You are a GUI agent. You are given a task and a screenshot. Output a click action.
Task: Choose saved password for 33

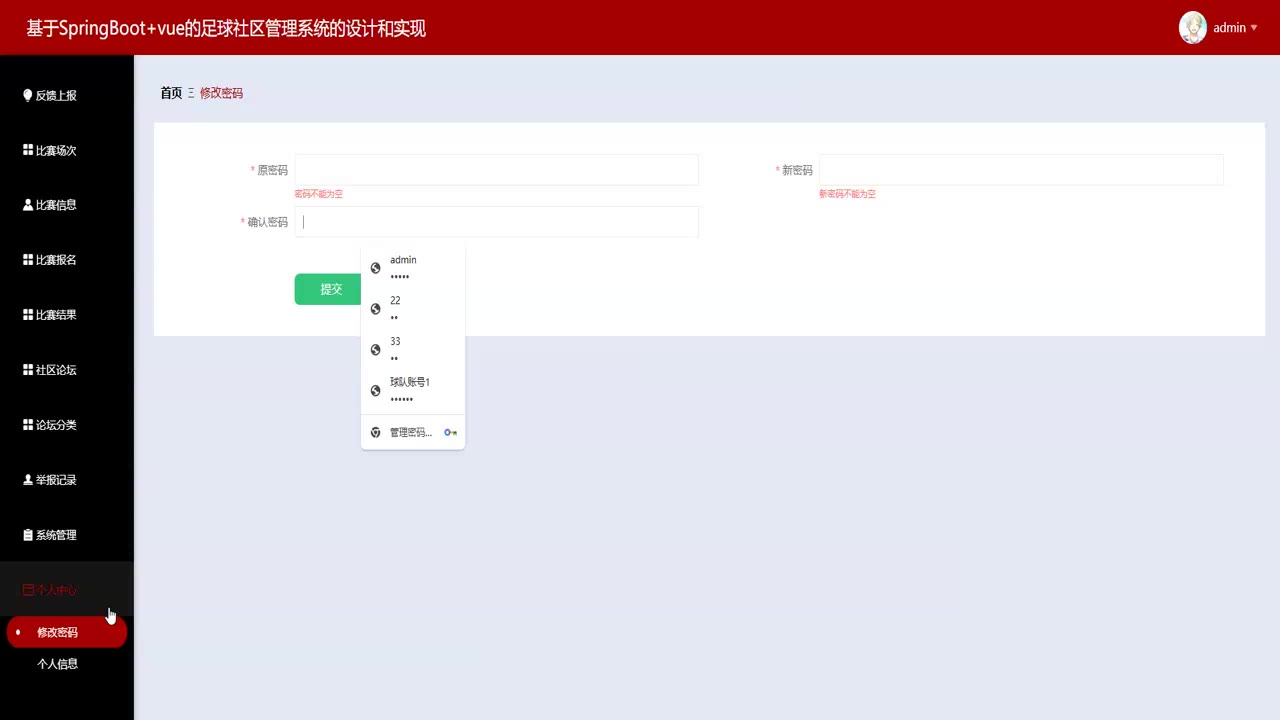413,350
